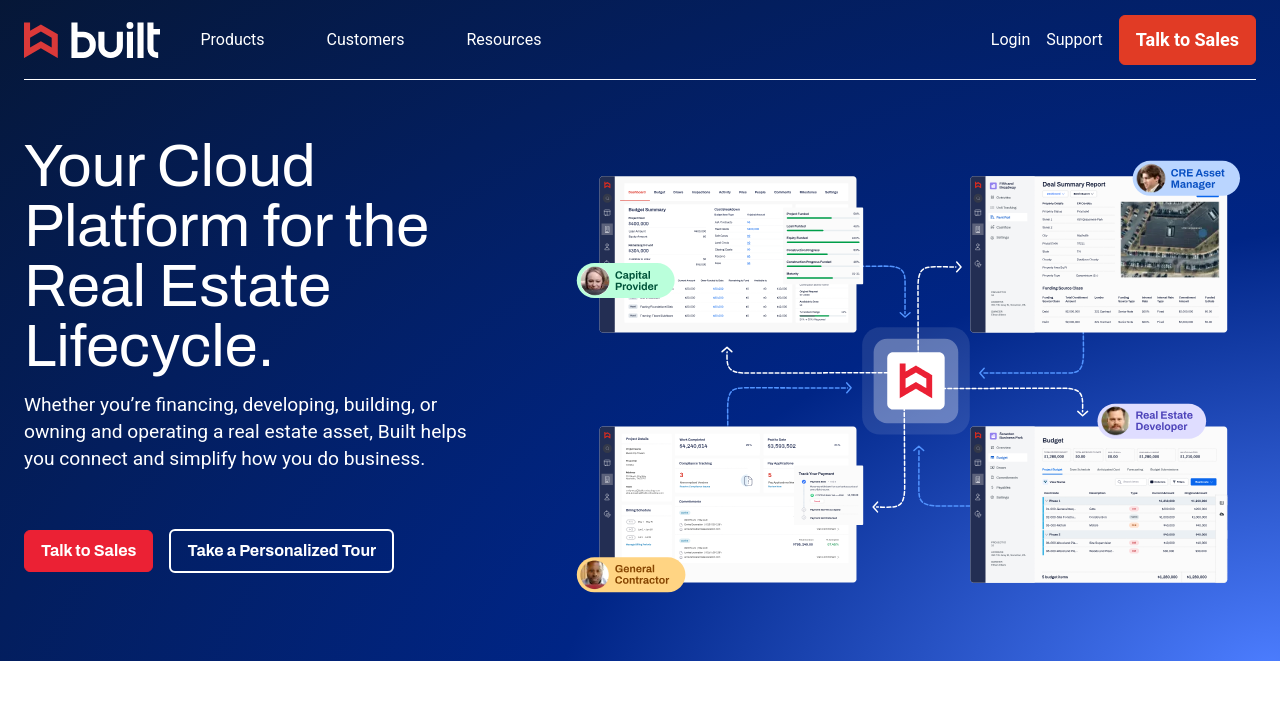
Task: Click the CRE Asset Manager avatar badge
Action: click(1187, 179)
